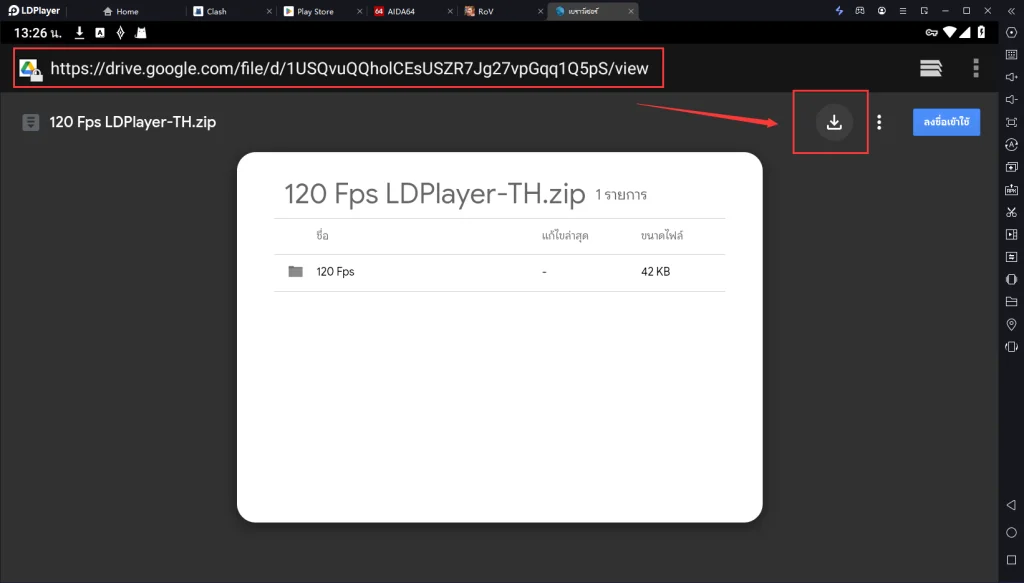Open video recorder icon in sidebar
The image size is (1024, 583).
click(1012, 234)
